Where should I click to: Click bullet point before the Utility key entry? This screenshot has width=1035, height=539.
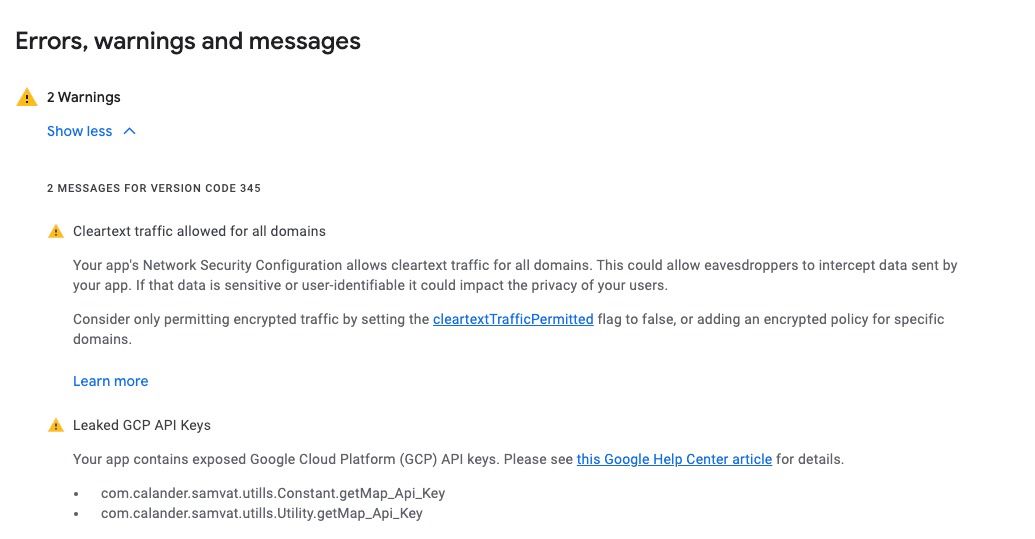pos(77,514)
